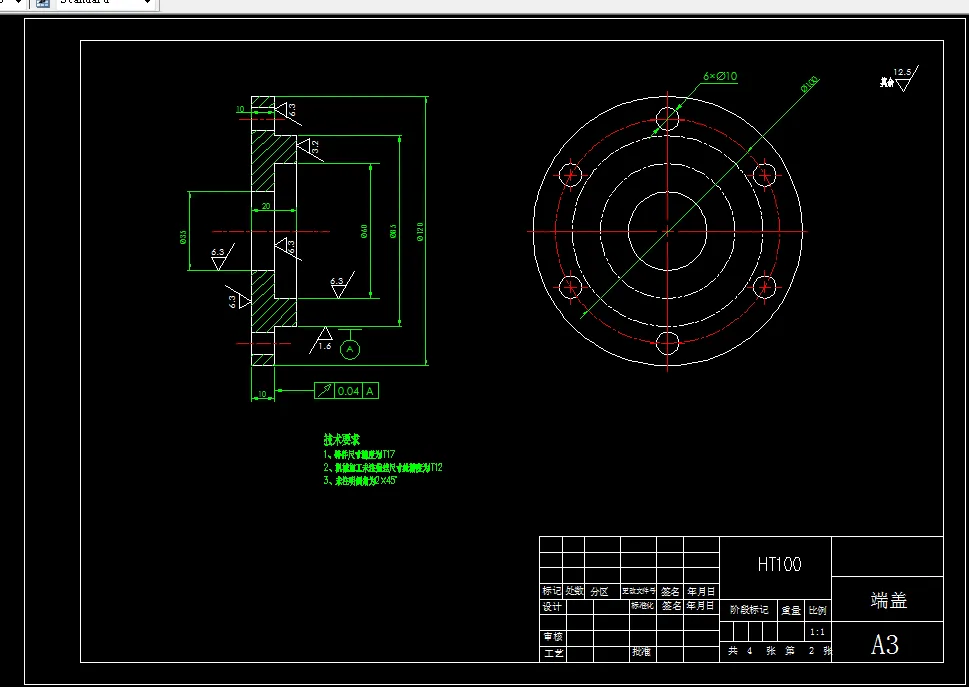Click the requirement line ending in 2×45°
The image size is (969, 687).
coord(360,481)
